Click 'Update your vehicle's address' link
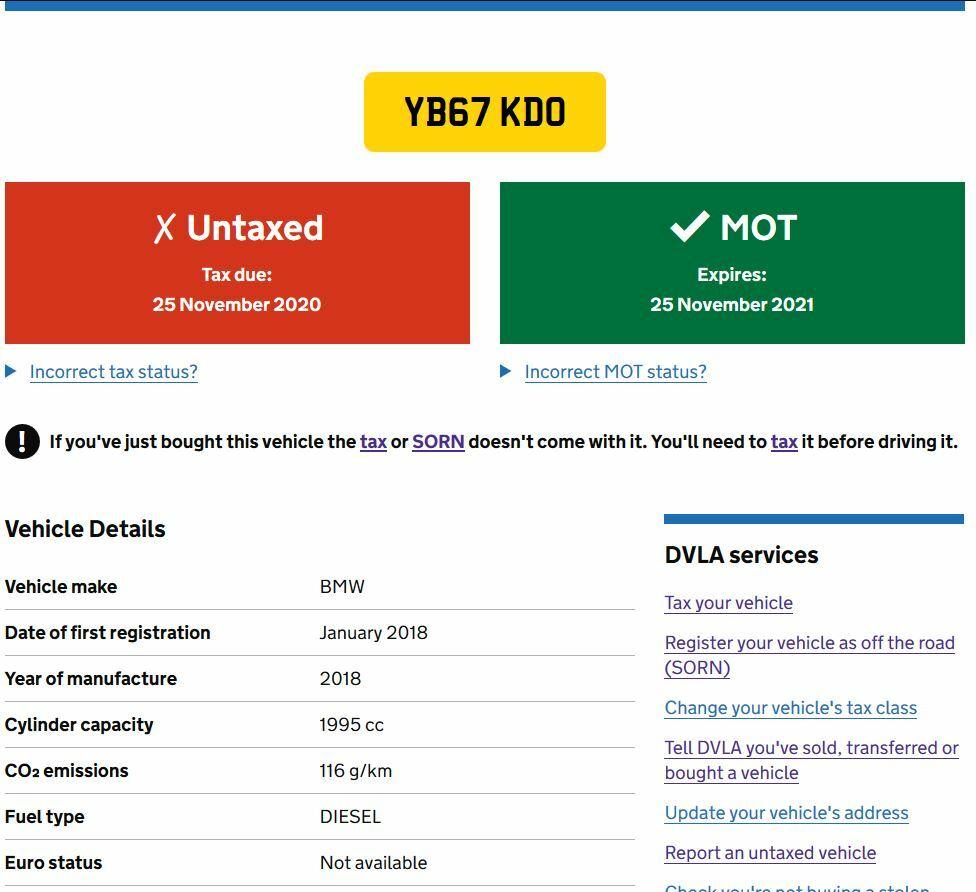The image size is (976, 892). (x=786, y=813)
